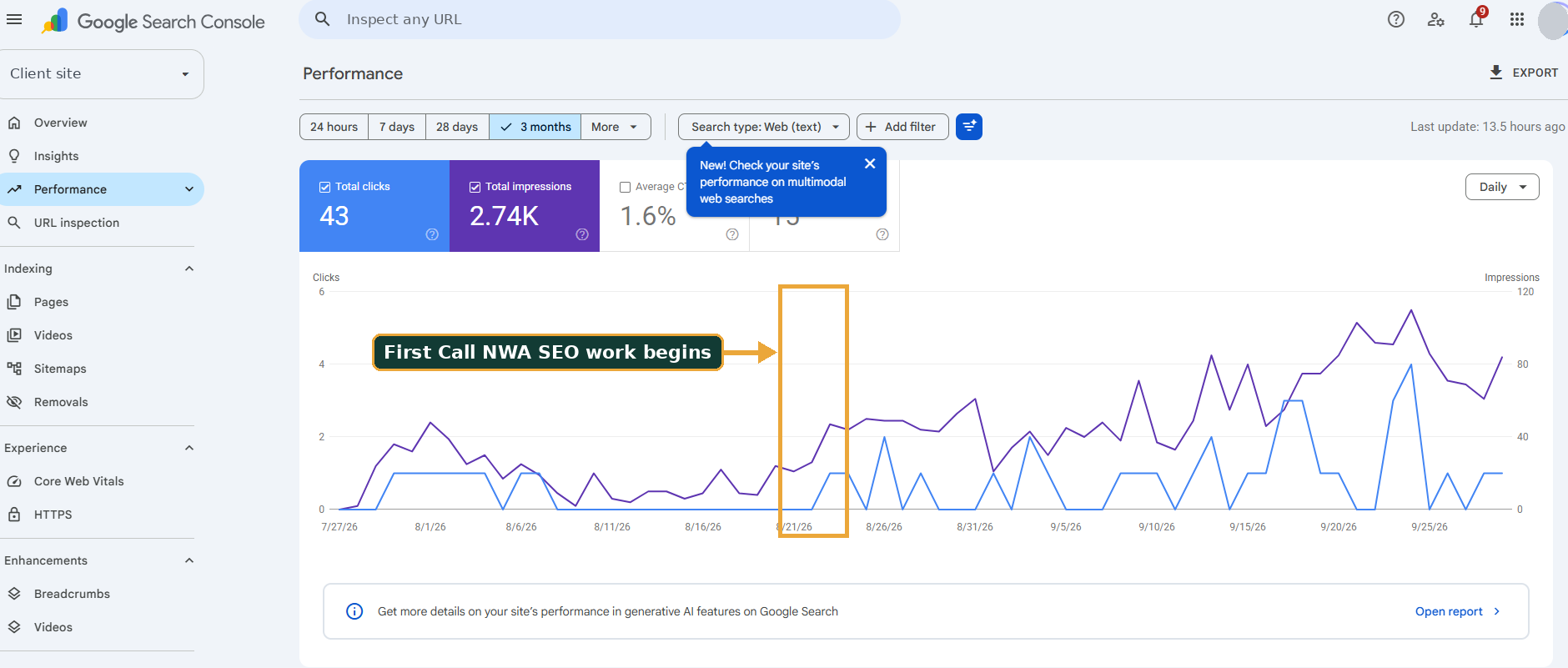Screen dimensions: 1568x668
Task: Open the notifications bell
Action: 1476,19
